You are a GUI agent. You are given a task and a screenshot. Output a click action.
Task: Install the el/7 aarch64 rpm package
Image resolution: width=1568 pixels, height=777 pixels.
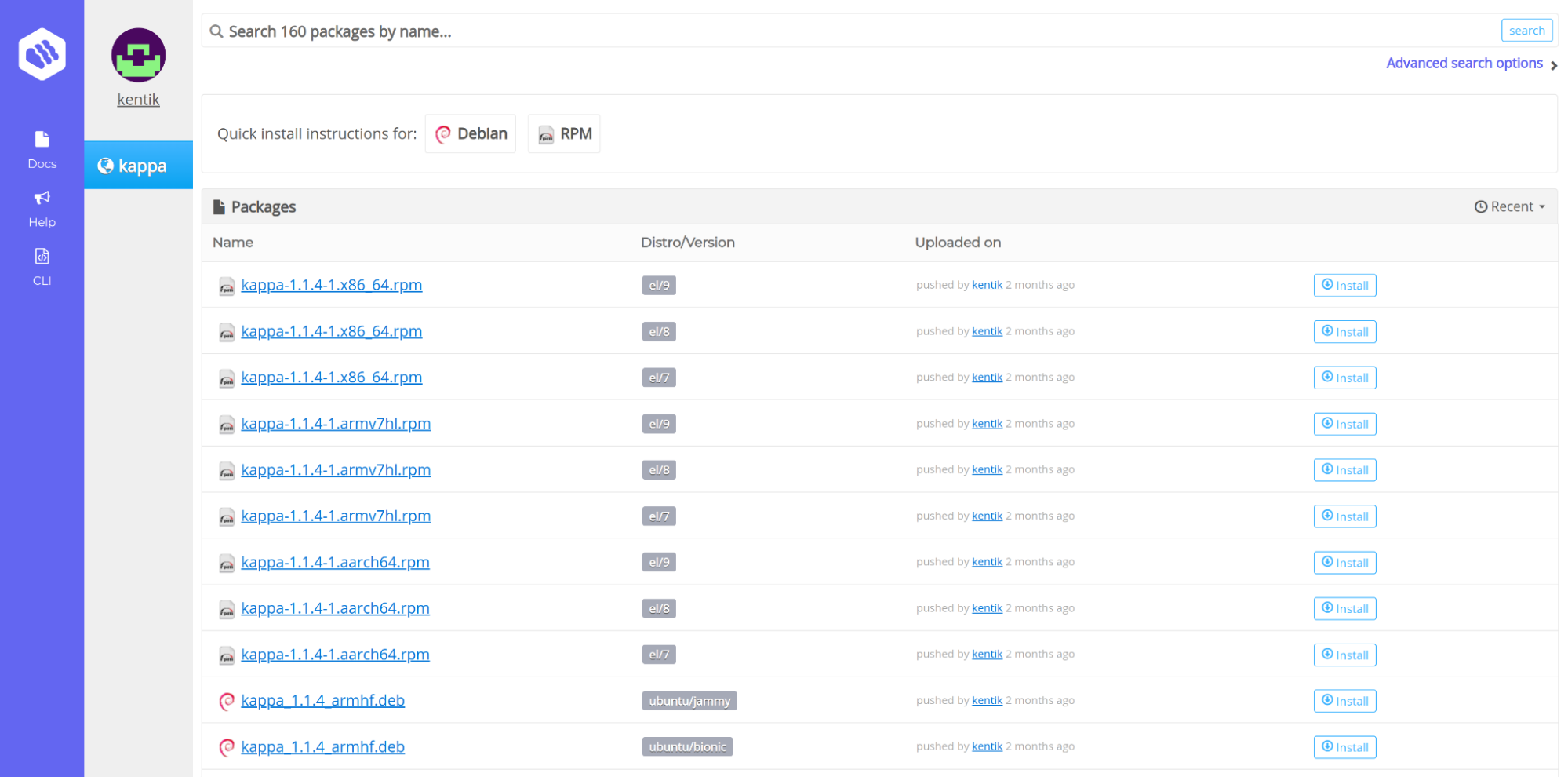coord(1344,655)
